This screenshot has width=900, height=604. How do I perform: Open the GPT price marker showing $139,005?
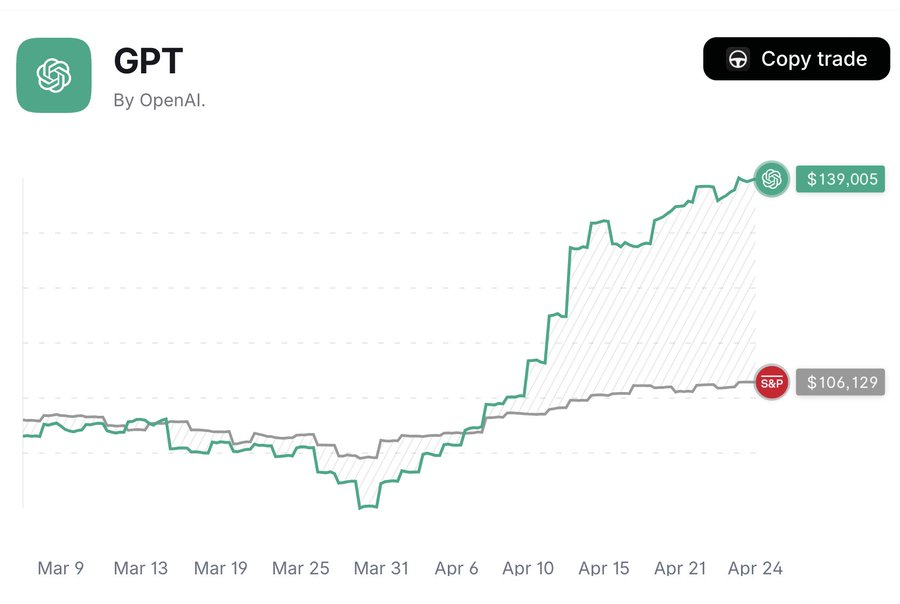point(841,179)
